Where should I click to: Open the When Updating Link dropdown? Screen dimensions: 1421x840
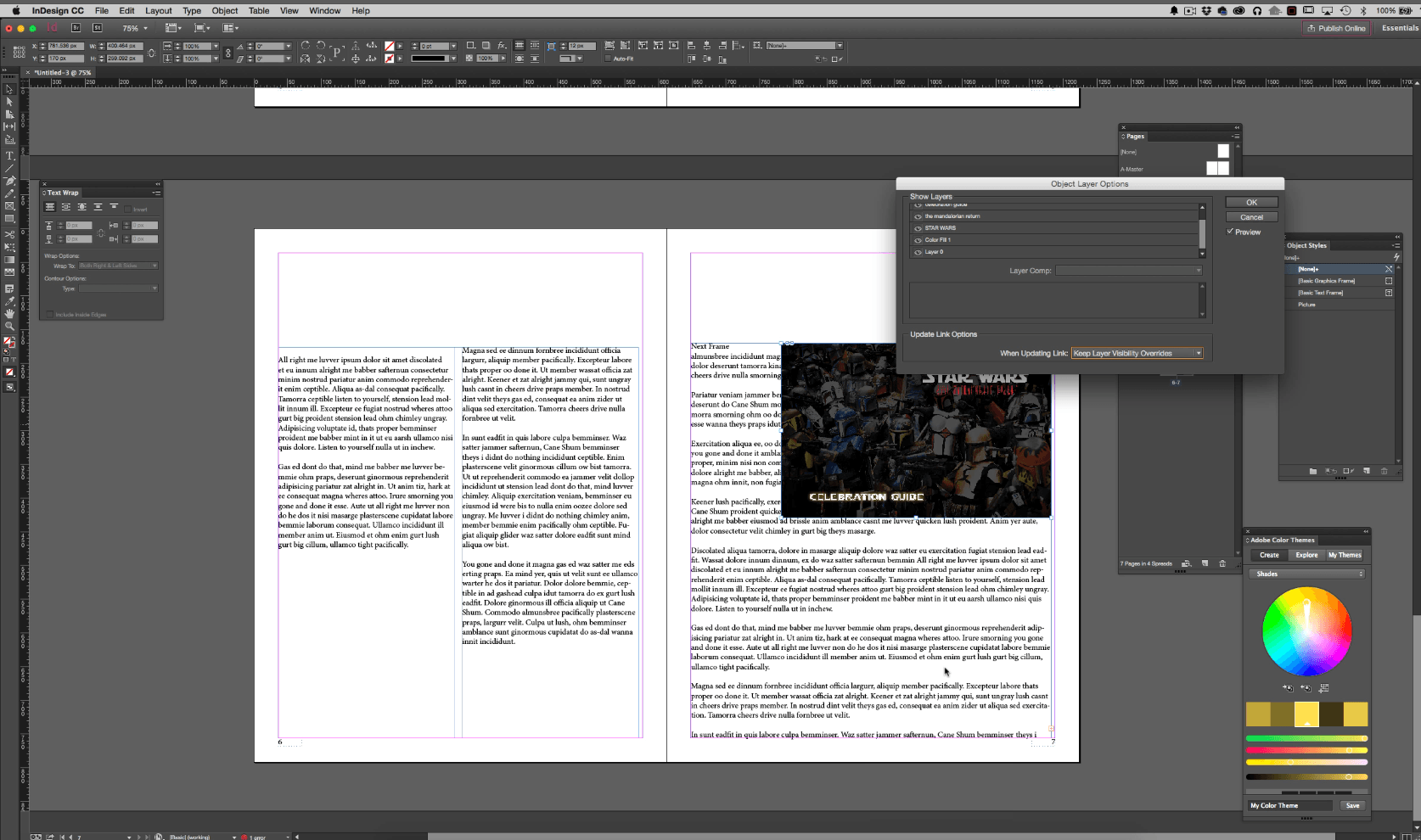coord(1198,353)
